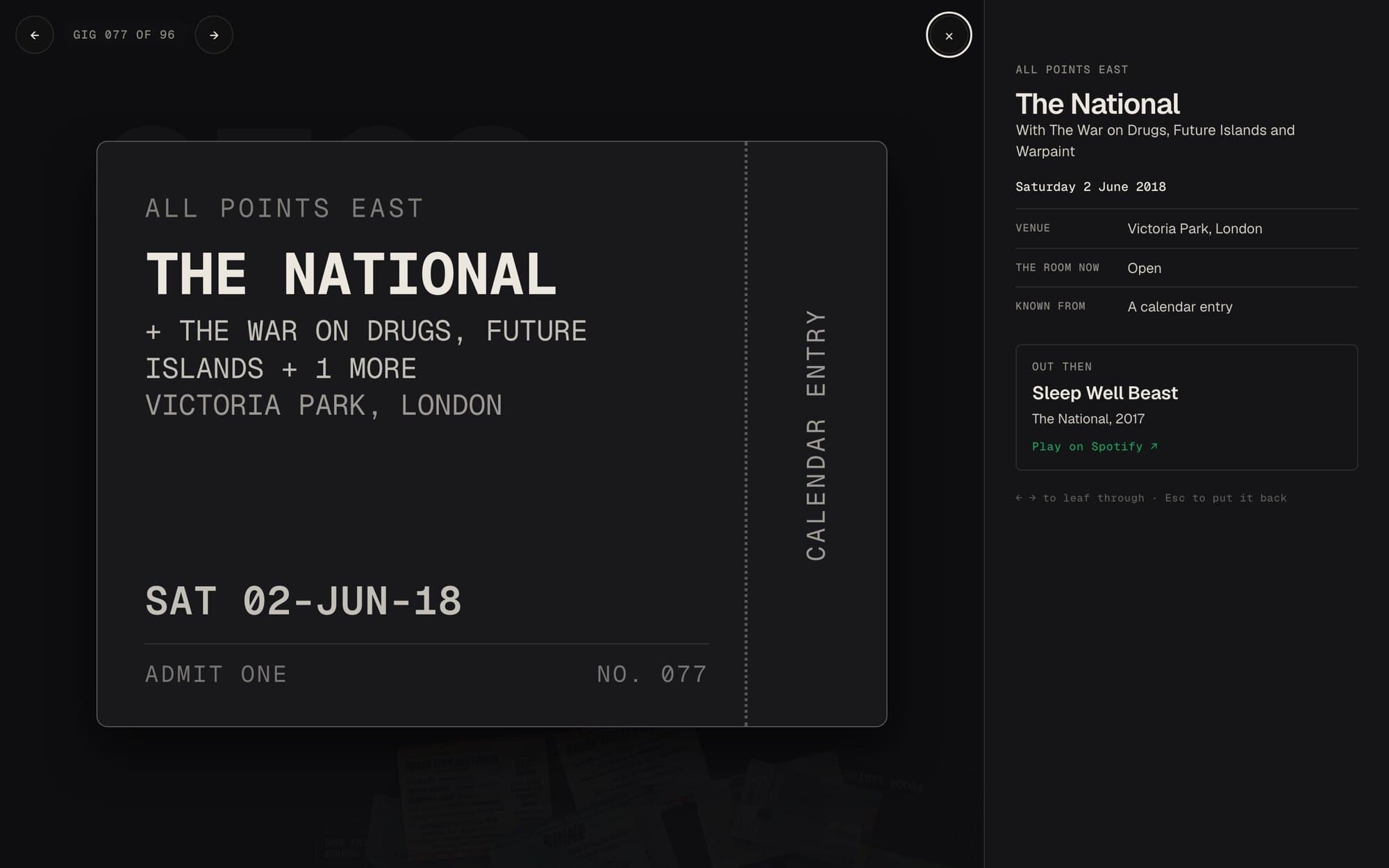1389x868 pixels.
Task: Click 'The National, 2017' album credit
Action: (1088, 419)
